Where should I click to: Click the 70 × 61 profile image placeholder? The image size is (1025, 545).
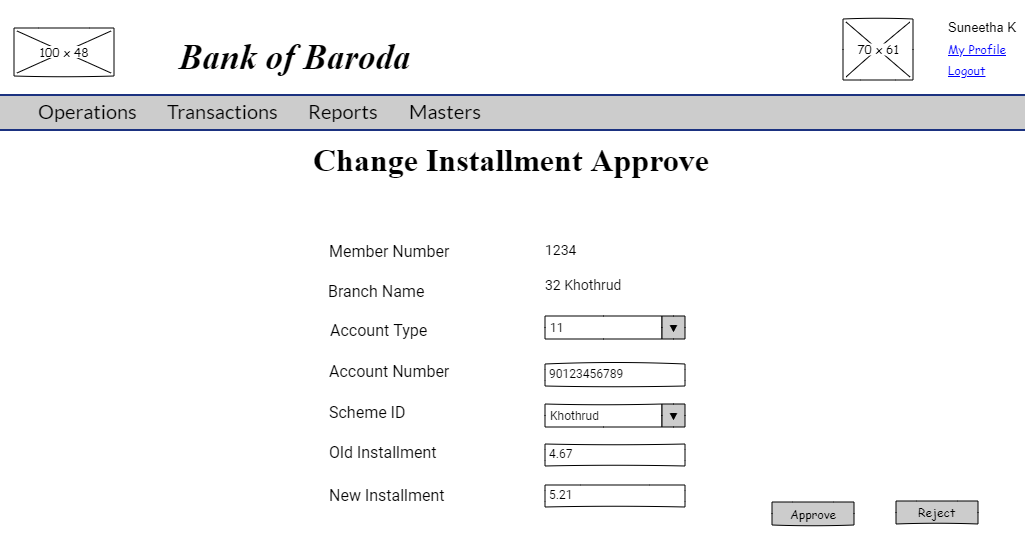click(877, 50)
